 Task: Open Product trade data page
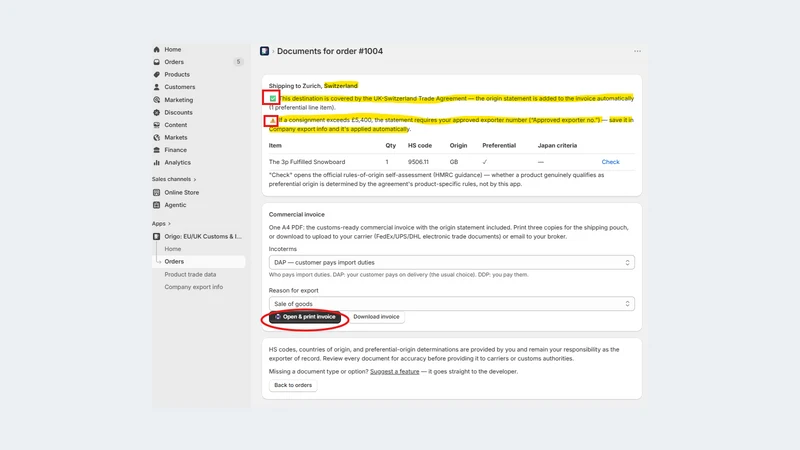point(190,274)
